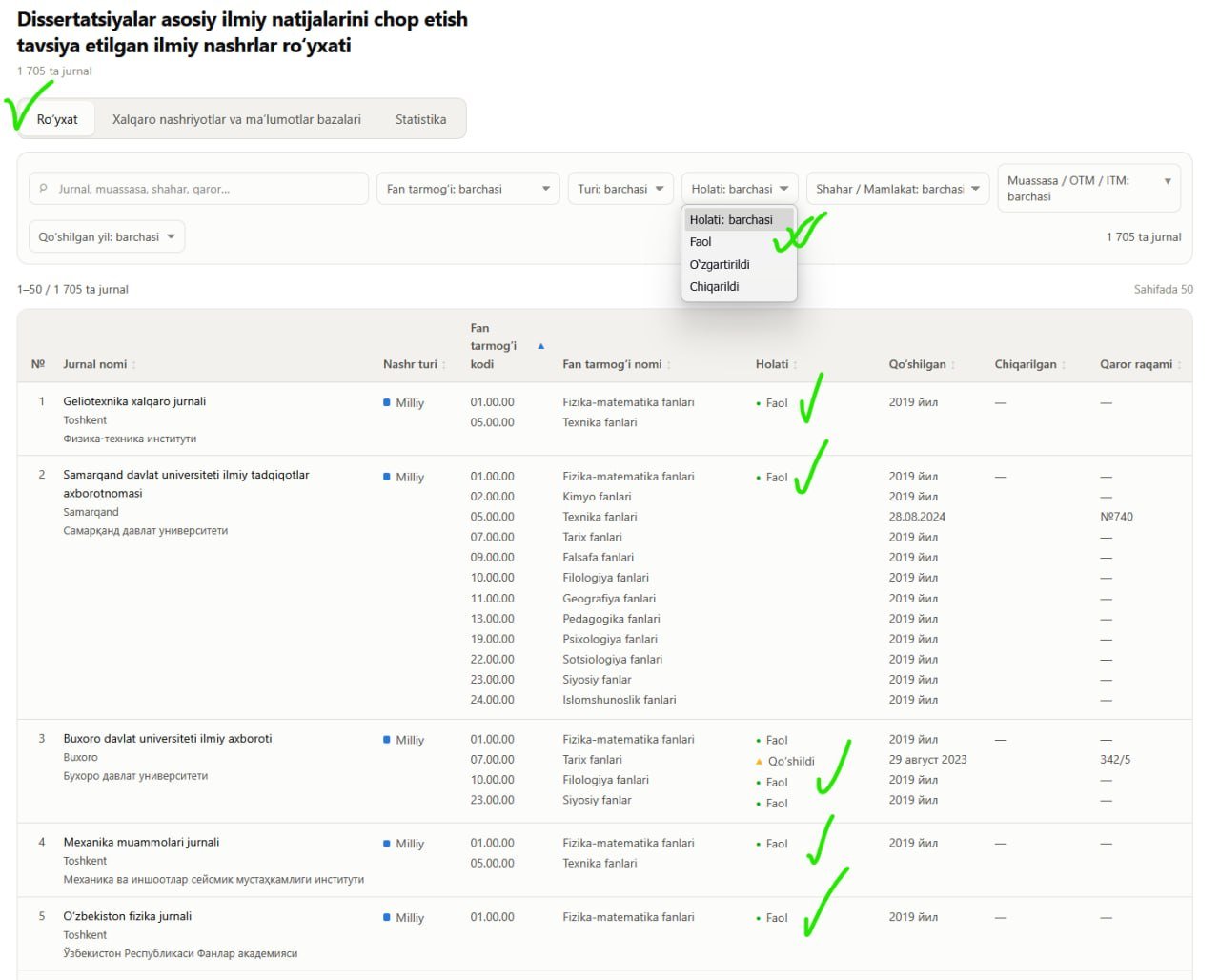
Task: Click decision number '342/5'
Action: click(x=1115, y=760)
